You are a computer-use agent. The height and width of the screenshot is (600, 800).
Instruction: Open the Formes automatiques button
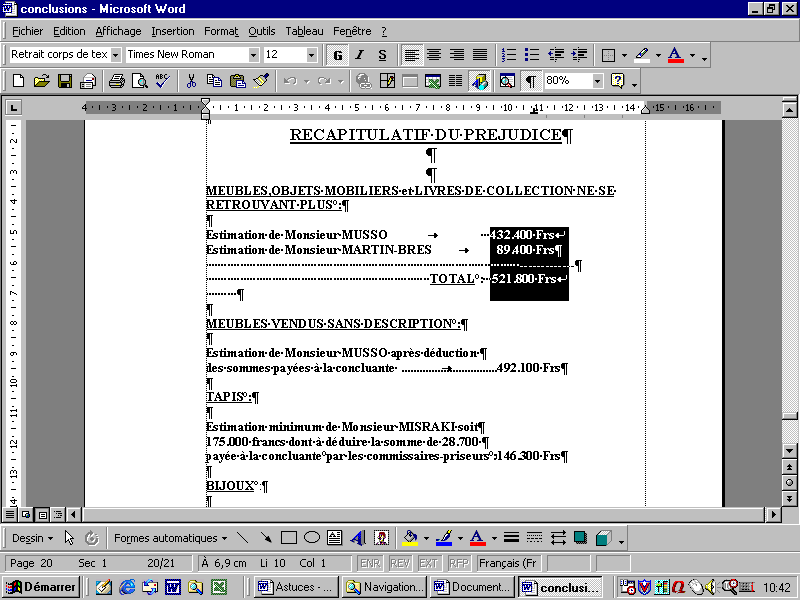[170, 538]
